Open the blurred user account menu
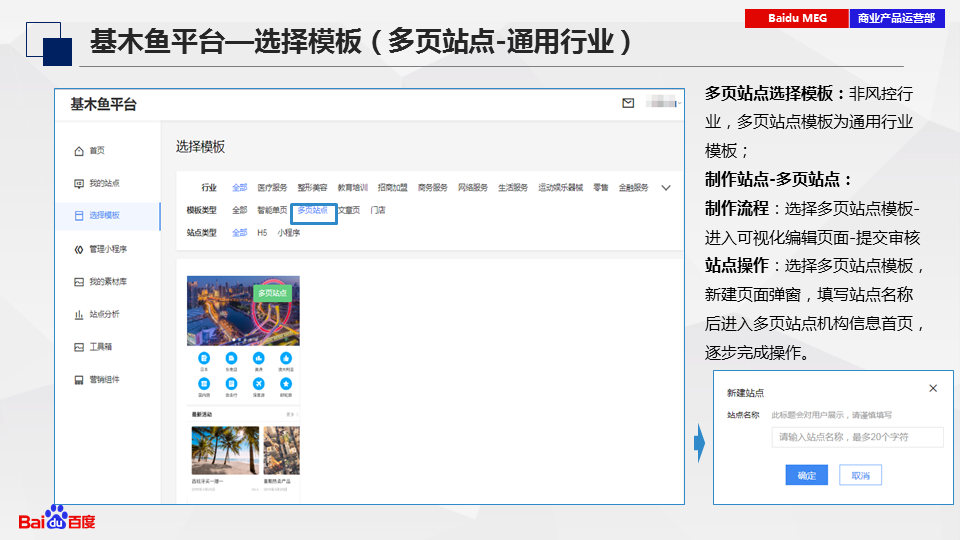960x540 pixels. coord(663,102)
